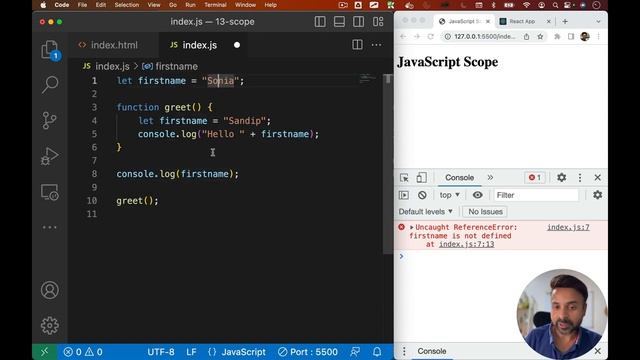Toggle the secondary side bar layout icon

point(358,22)
